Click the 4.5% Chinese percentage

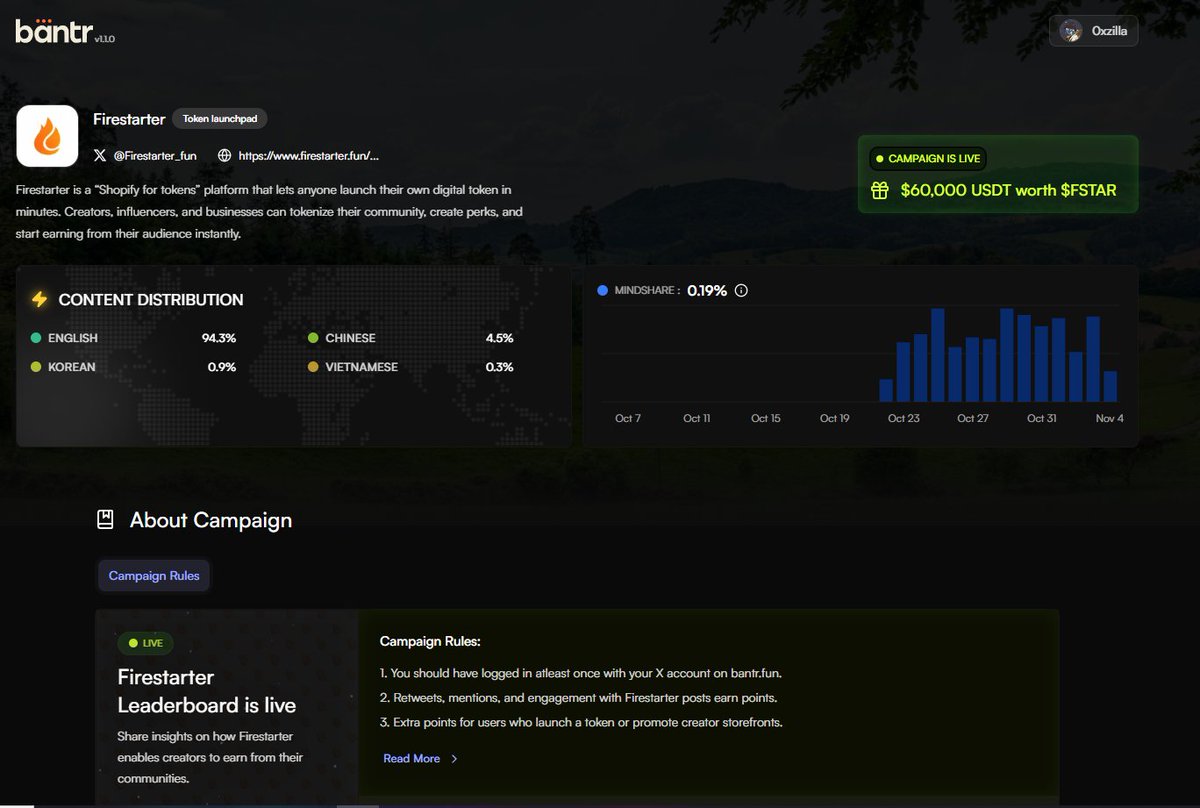tap(500, 338)
